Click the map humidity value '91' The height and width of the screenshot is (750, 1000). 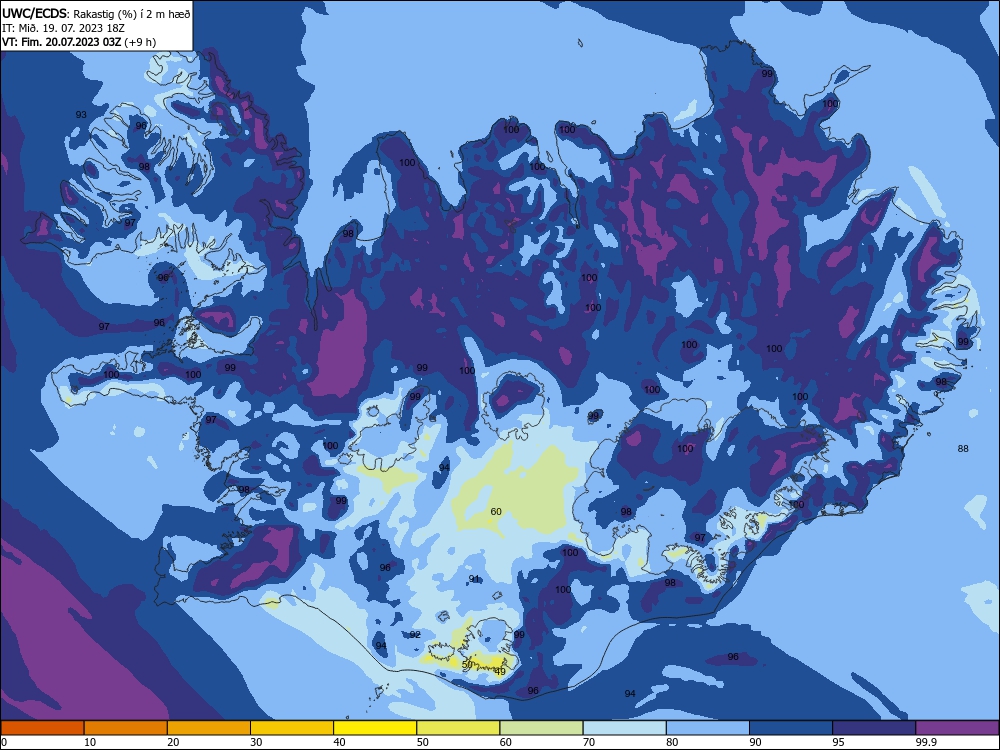(x=474, y=578)
